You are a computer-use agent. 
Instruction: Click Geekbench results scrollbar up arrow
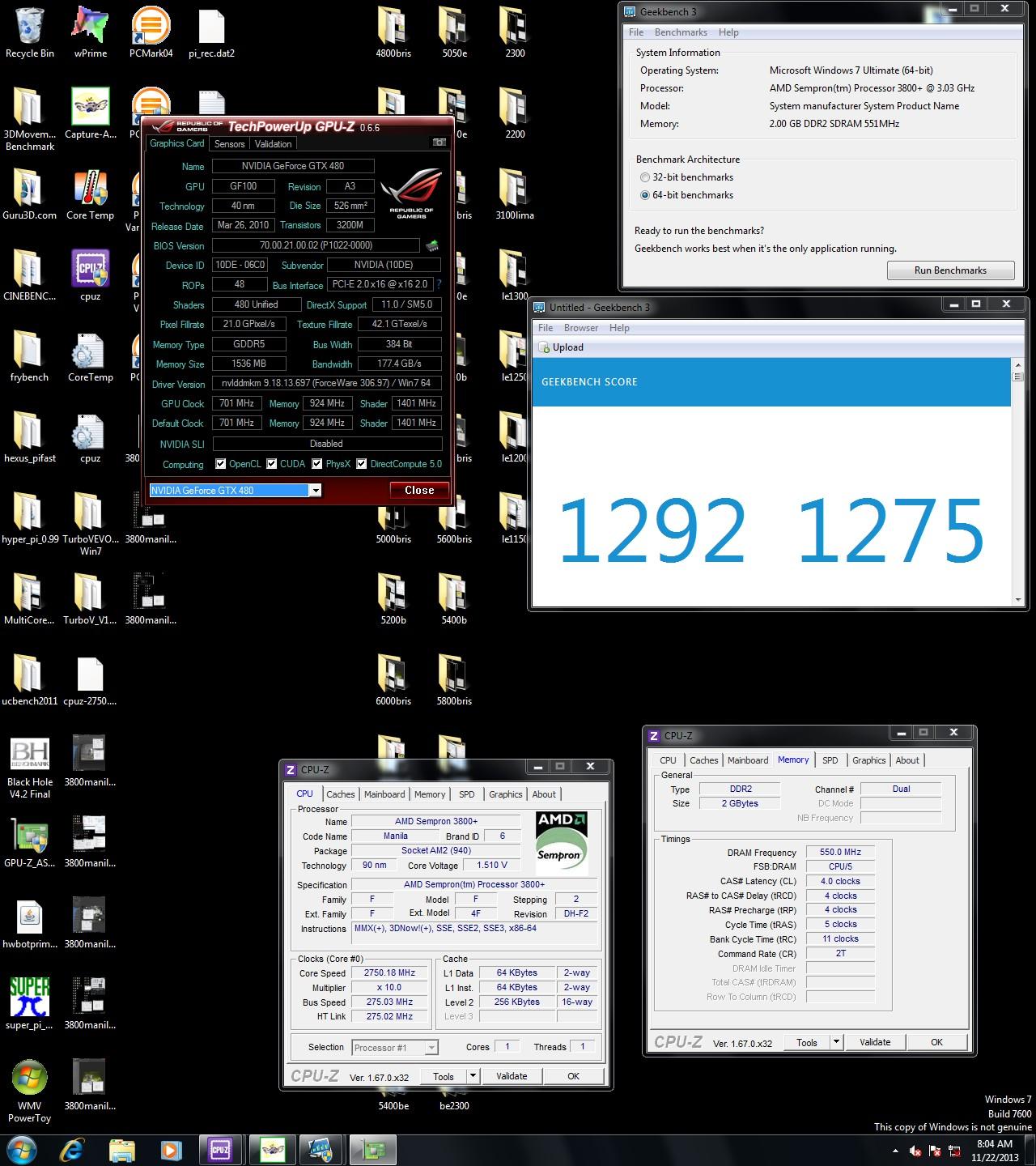(x=1018, y=364)
